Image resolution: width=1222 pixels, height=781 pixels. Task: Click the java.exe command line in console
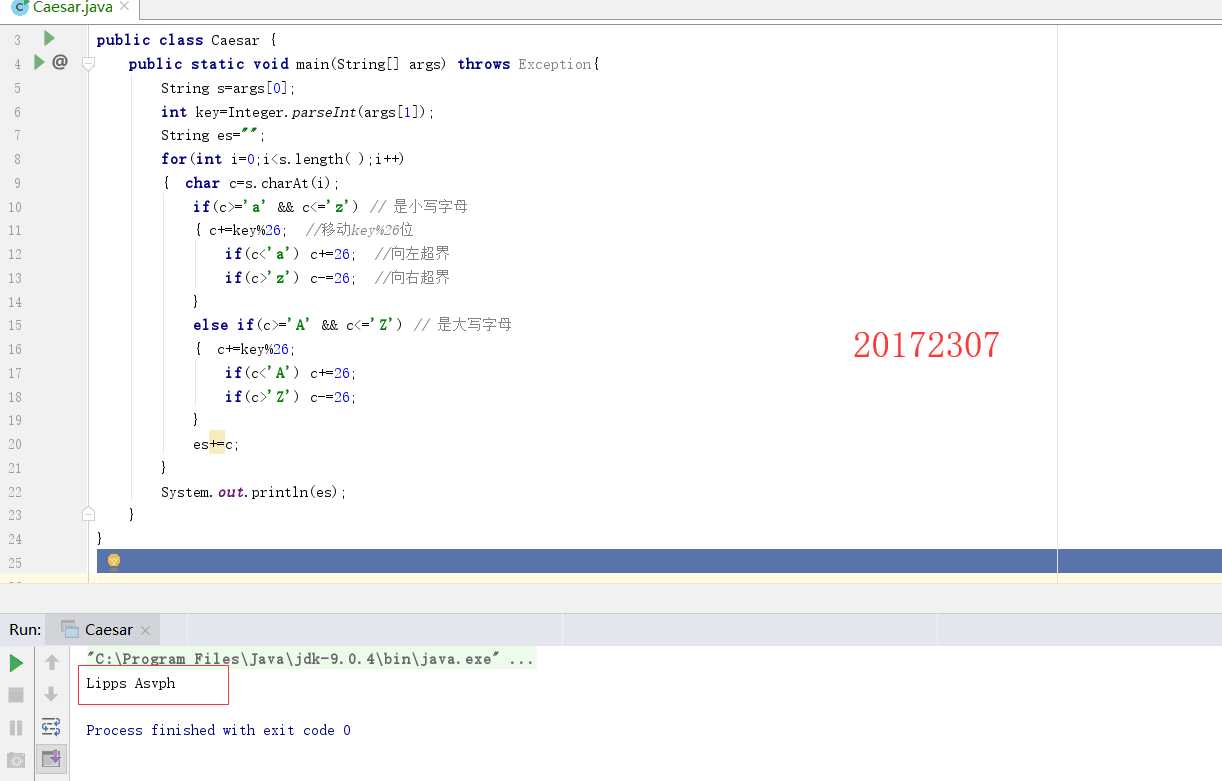tap(310, 659)
